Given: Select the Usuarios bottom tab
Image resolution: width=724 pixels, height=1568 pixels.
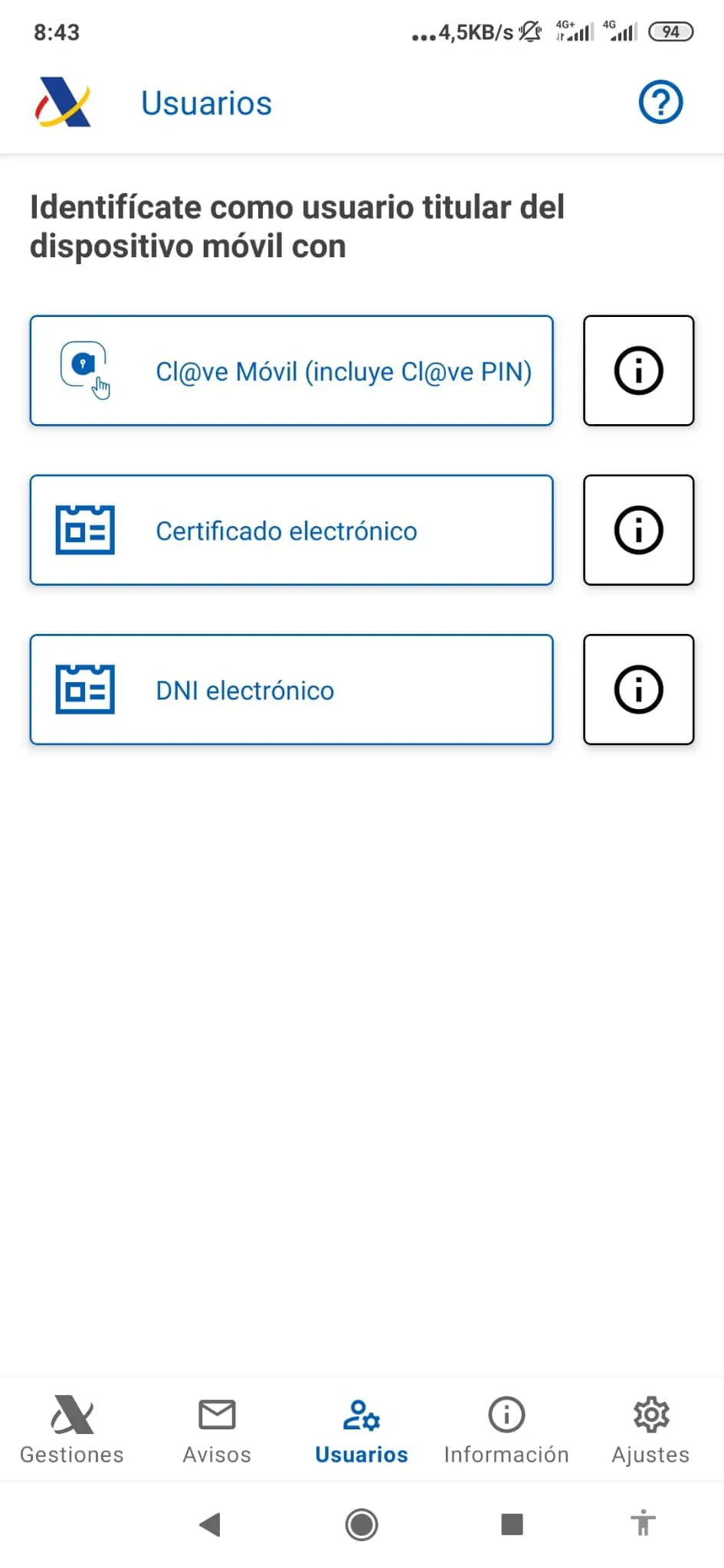Looking at the screenshot, I should point(362,1429).
